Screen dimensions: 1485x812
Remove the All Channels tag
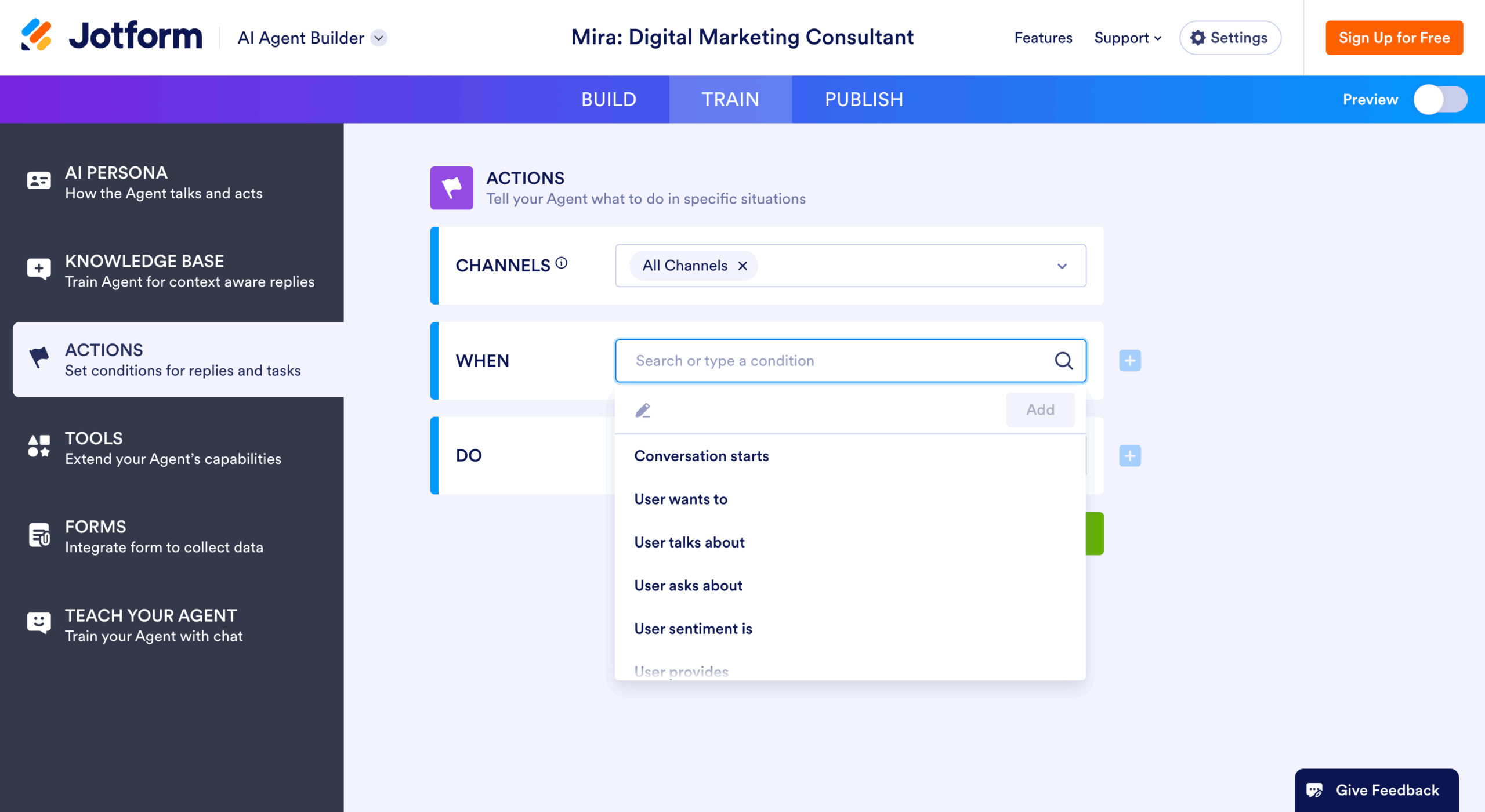tap(742, 266)
